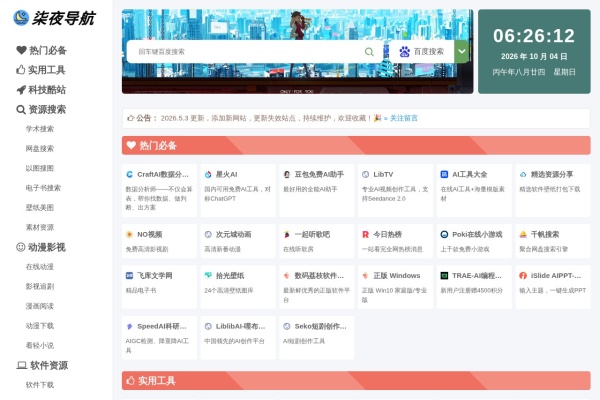Click the 精品电子书 description text
The width and height of the screenshot is (600, 400).
tap(141, 291)
